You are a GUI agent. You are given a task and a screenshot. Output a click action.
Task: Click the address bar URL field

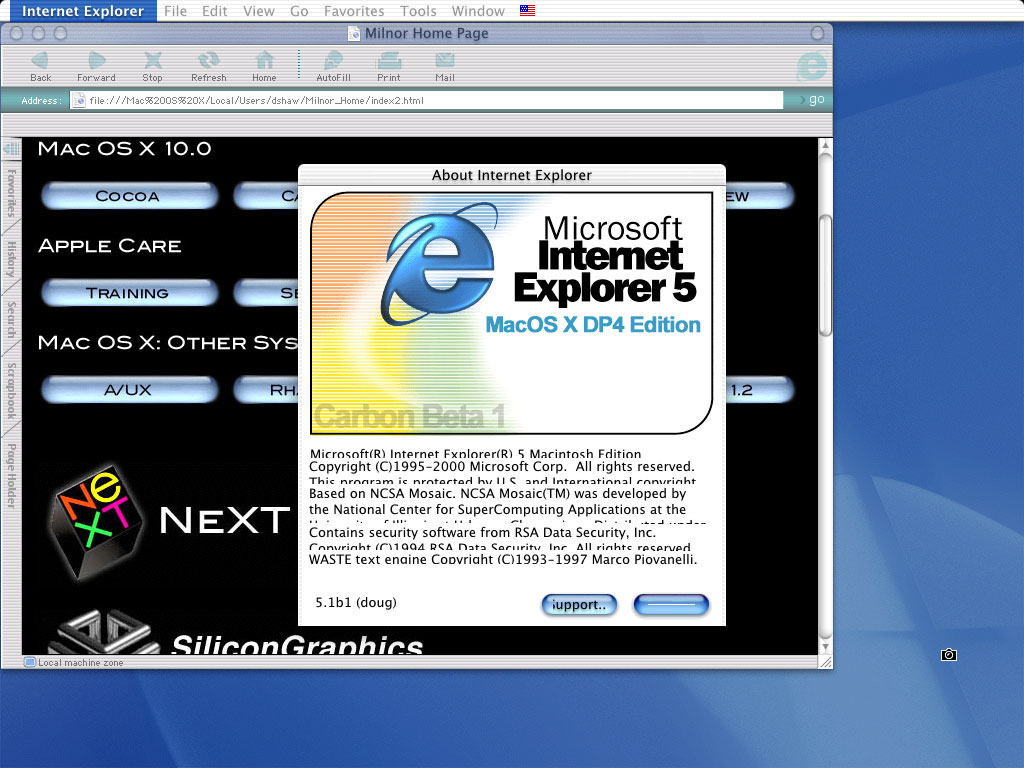[426, 101]
